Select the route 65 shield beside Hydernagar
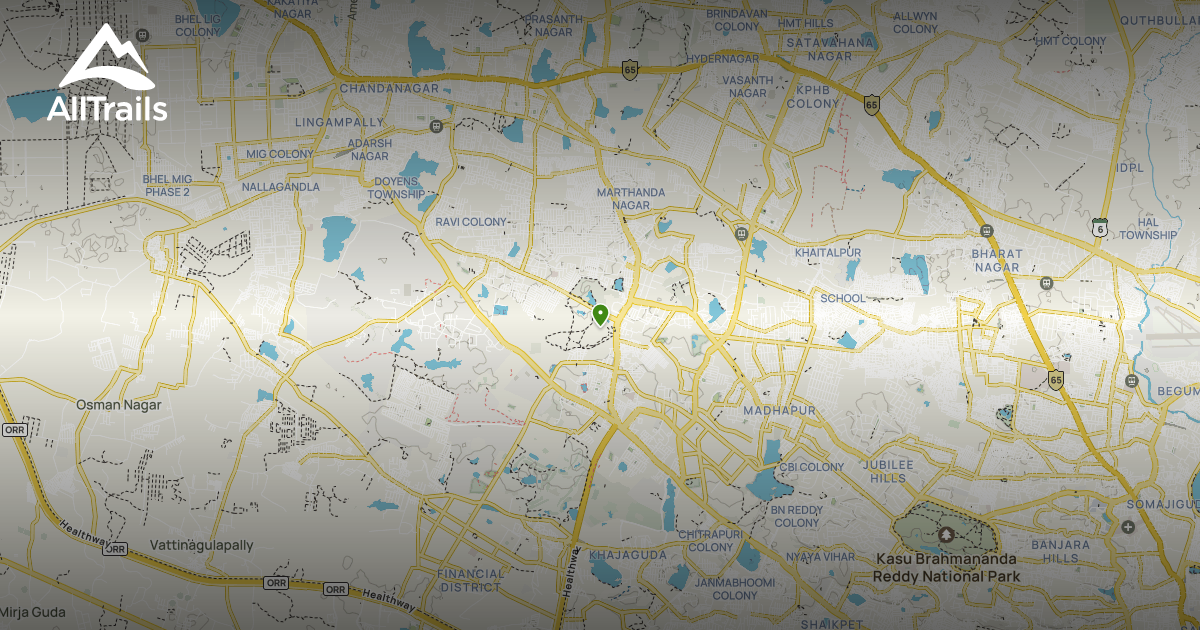Screen dimensions: 1200x630 (629, 69)
